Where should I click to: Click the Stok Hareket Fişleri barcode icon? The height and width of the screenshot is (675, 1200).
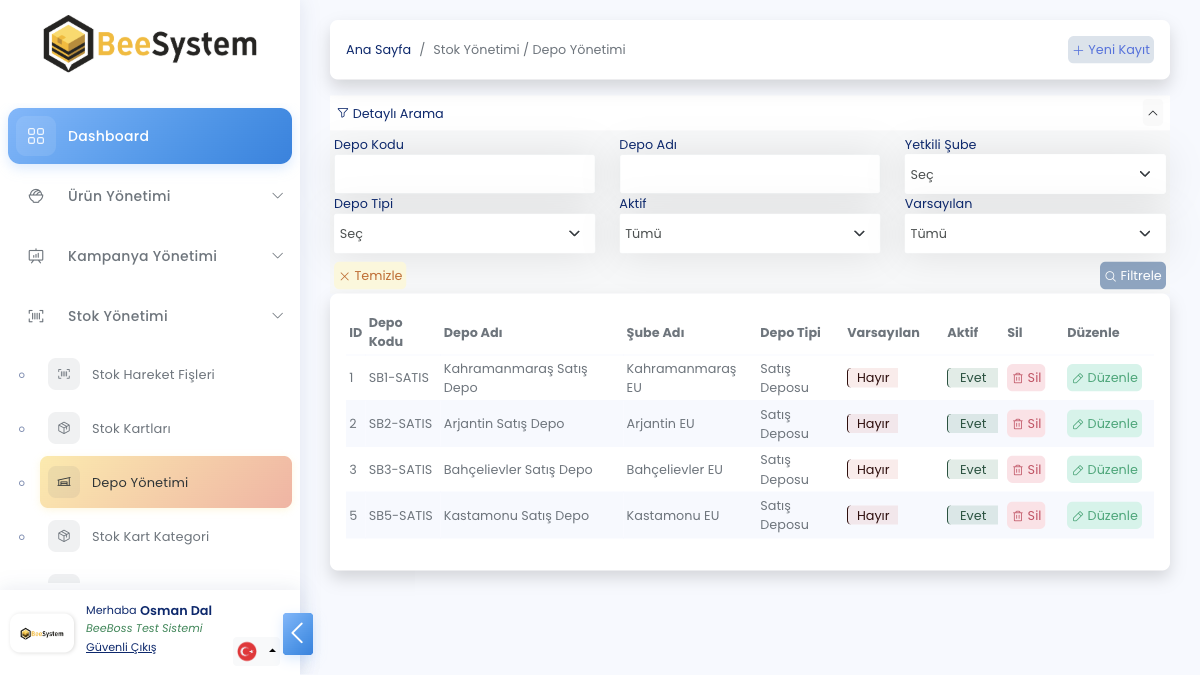click(64, 374)
